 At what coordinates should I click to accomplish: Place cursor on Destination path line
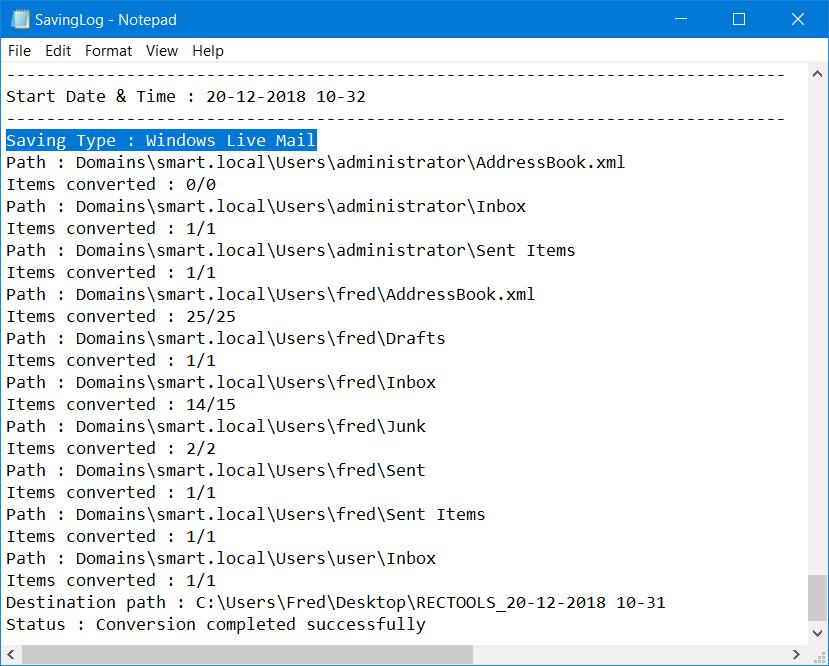click(x=335, y=603)
